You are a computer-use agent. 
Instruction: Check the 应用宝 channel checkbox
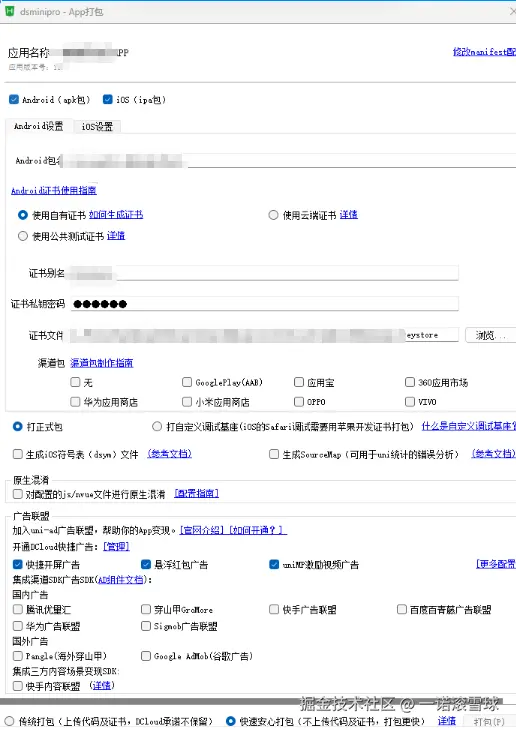tap(299, 382)
